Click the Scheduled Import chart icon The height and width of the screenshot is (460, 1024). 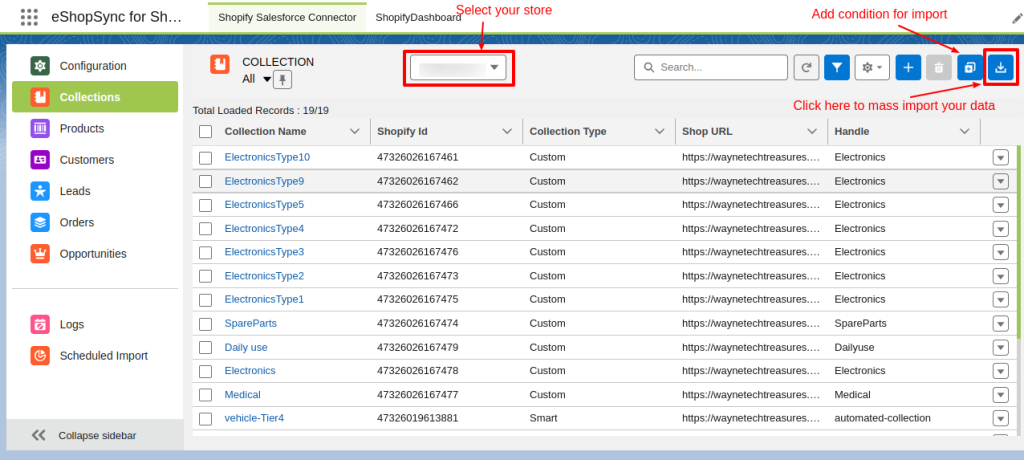coord(40,355)
